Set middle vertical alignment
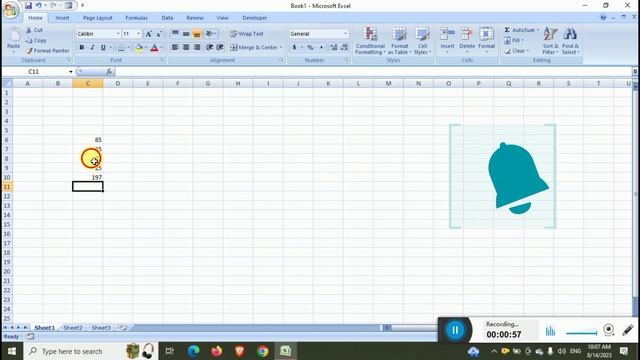 coord(186,33)
